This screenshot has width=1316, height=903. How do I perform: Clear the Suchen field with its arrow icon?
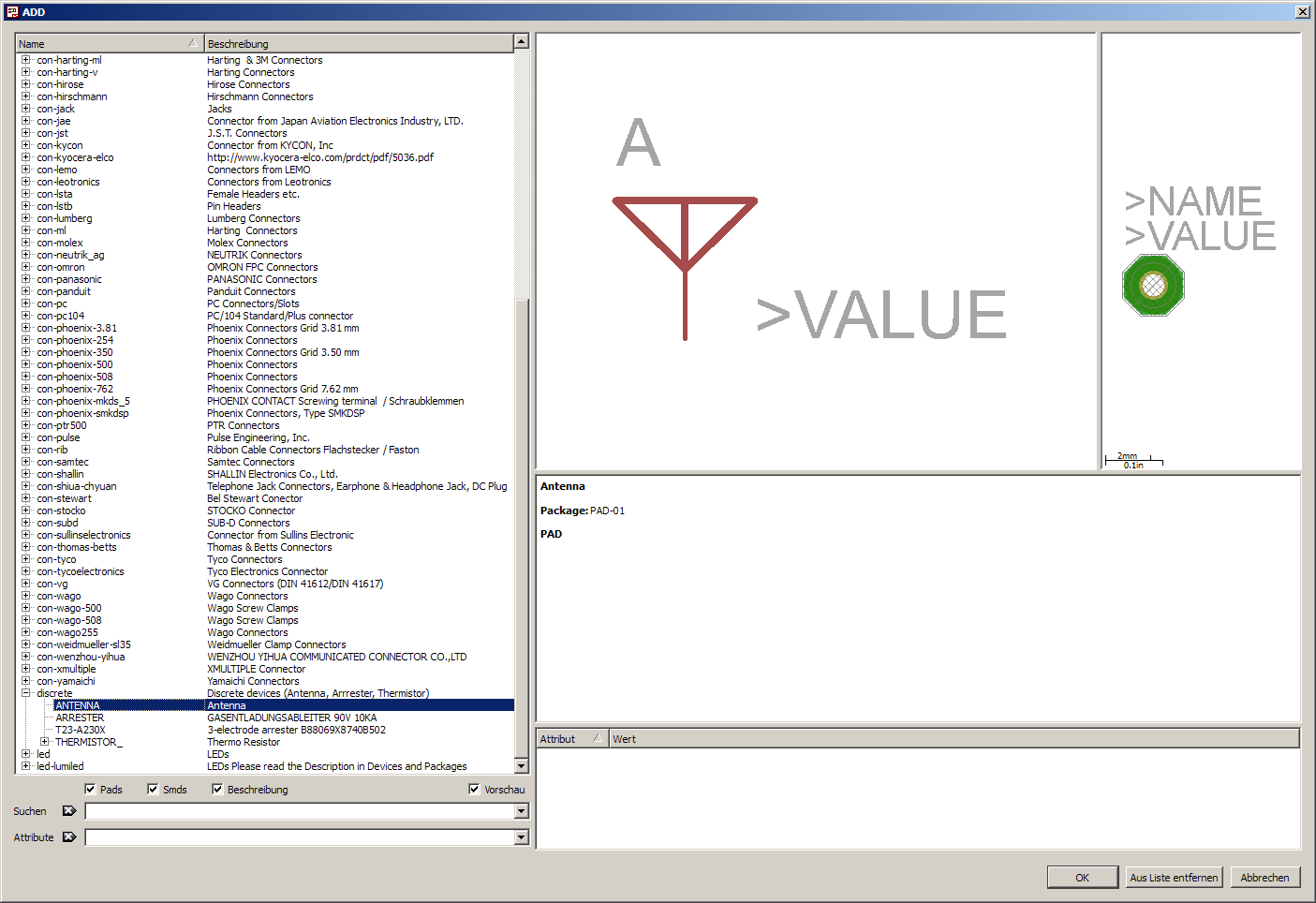coord(69,811)
